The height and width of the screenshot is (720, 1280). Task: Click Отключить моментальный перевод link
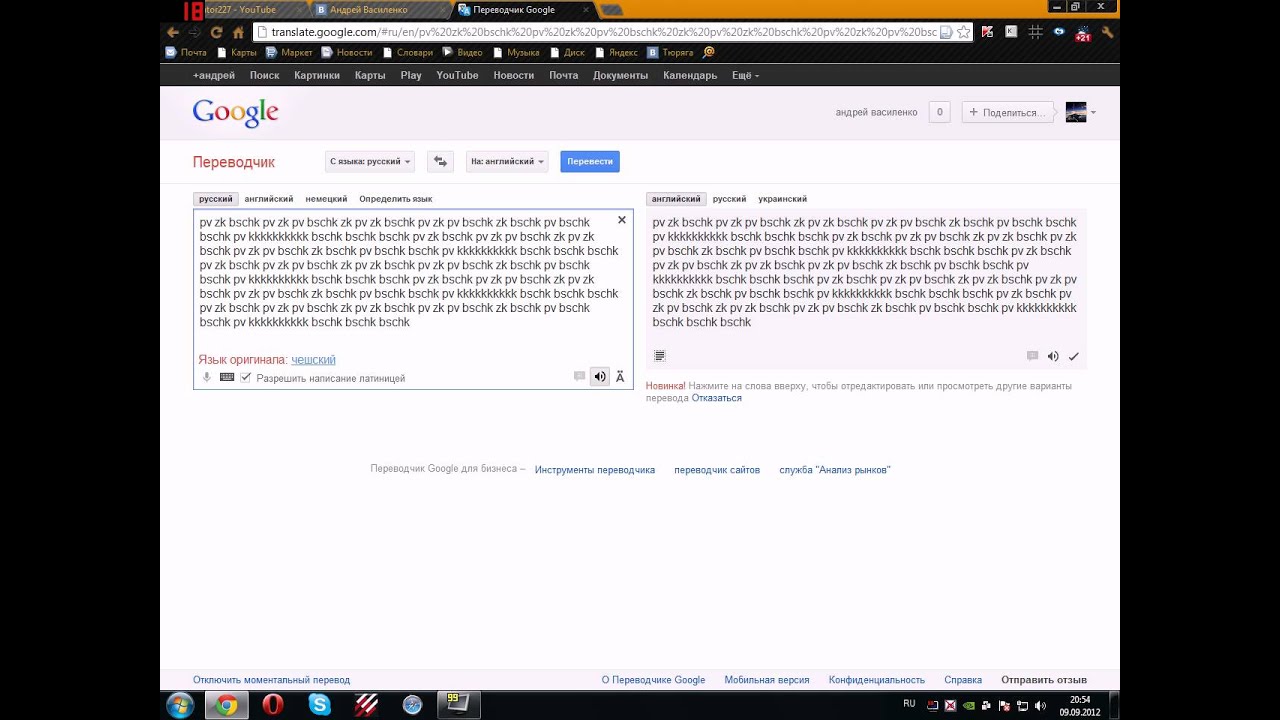271,680
